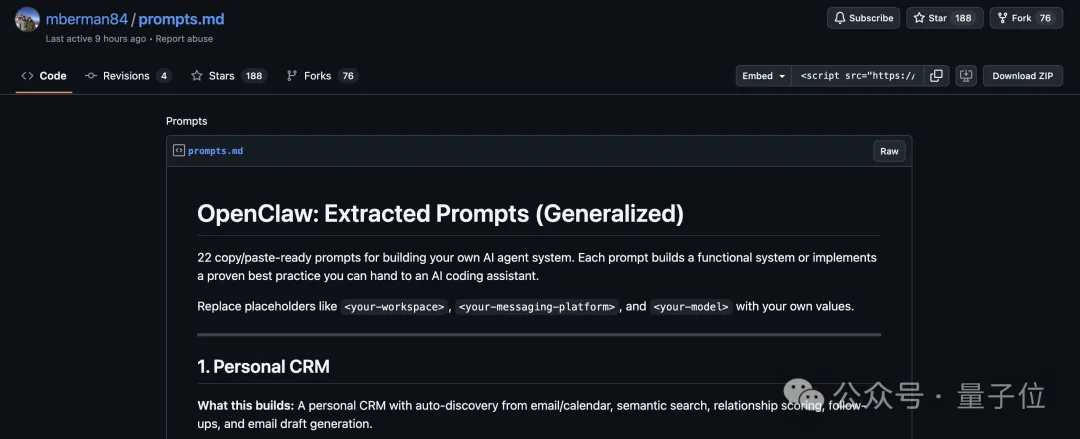This screenshot has width=1080, height=439.
Task: Click the mberman84 profile avatar
Action: [x=28, y=19]
